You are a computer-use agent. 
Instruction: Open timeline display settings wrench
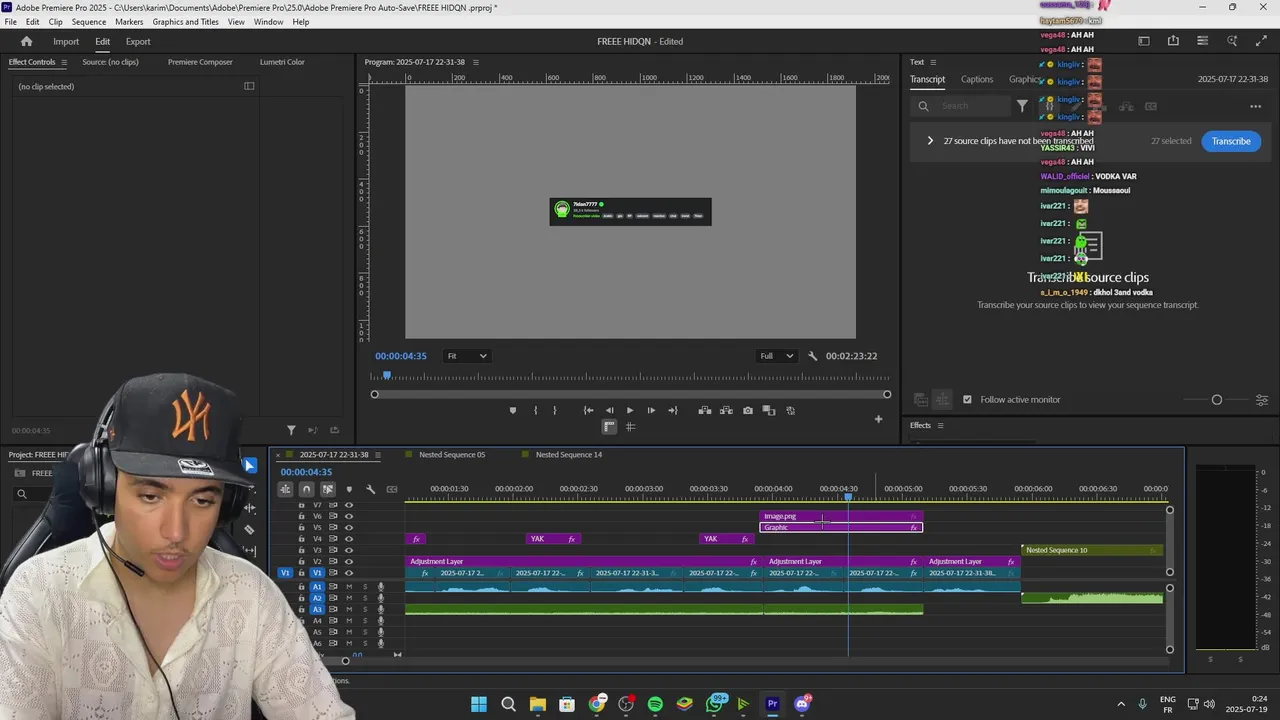tap(370, 489)
